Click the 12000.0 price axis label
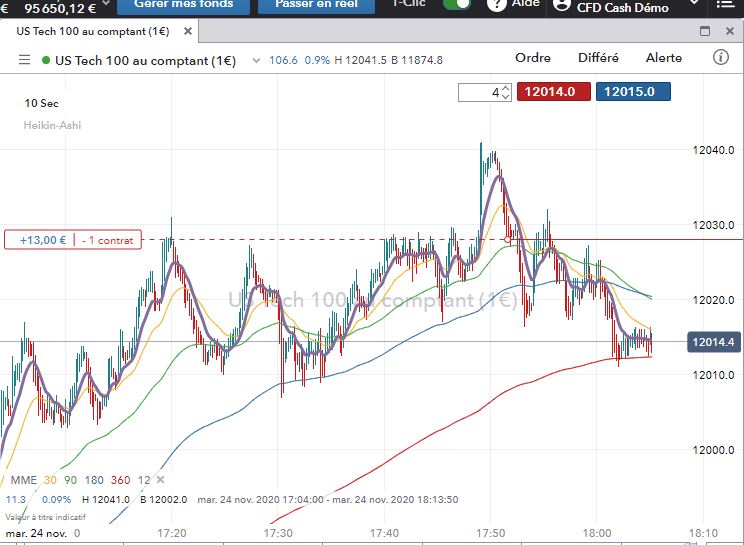This screenshot has width=744, height=545. click(713, 450)
